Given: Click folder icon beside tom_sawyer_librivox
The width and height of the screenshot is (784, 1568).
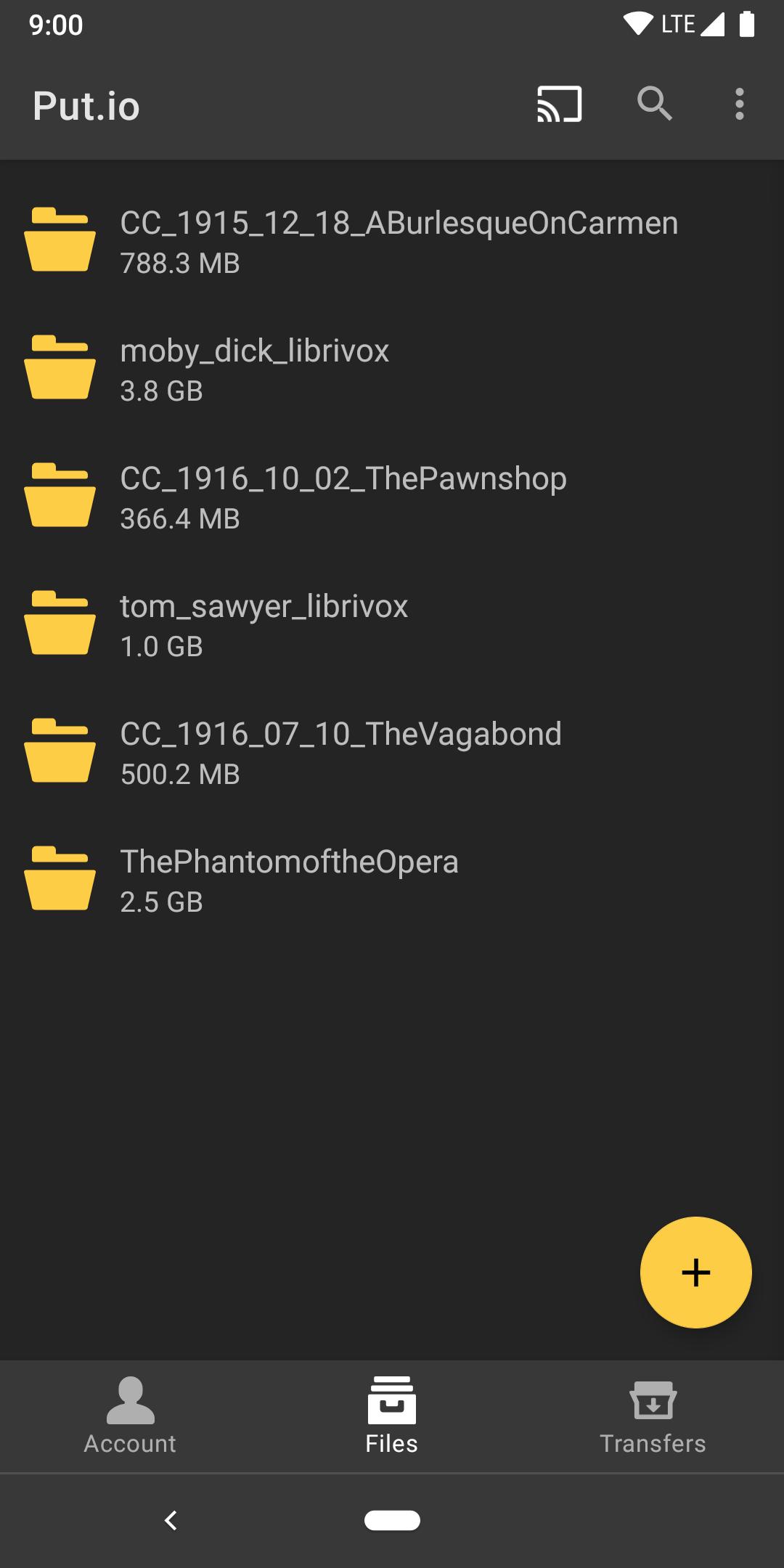Looking at the screenshot, I should pos(60,623).
